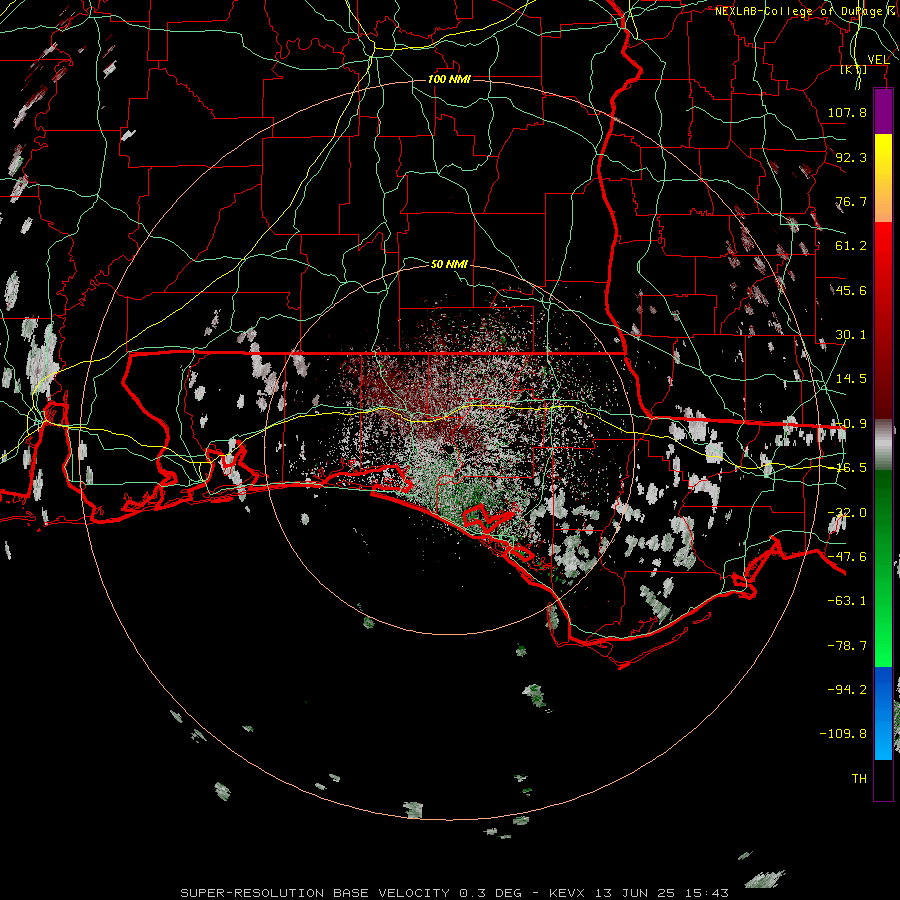Click the 14.5 knots scale label

tap(851, 379)
